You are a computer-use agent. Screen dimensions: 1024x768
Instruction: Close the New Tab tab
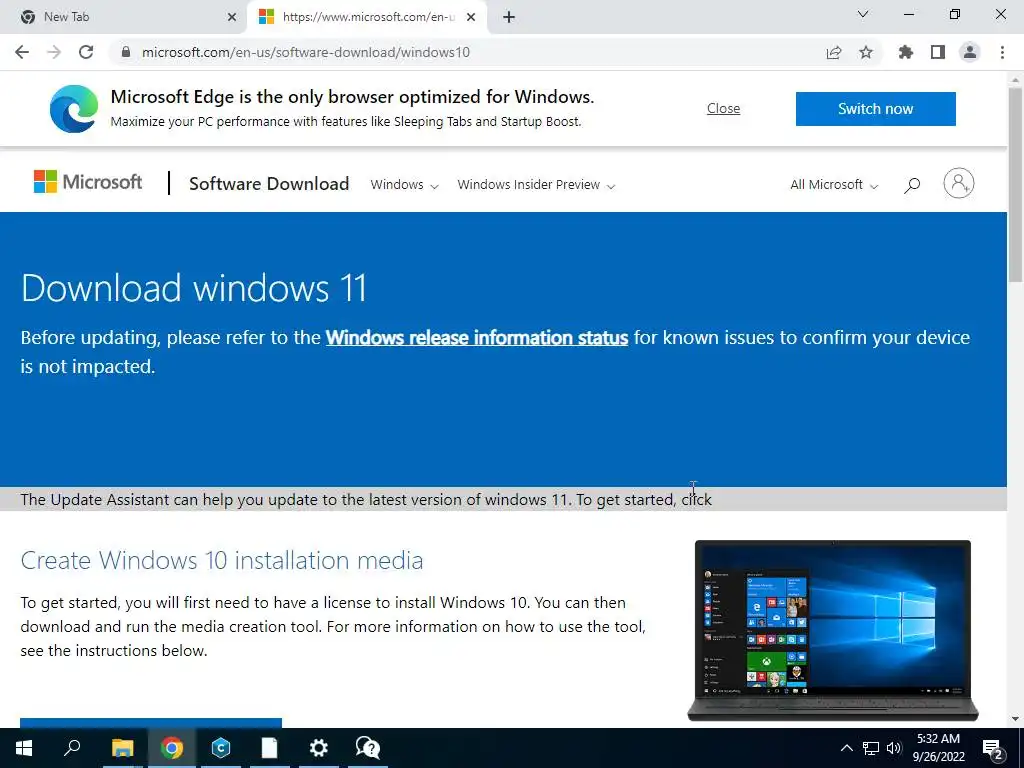coord(232,17)
